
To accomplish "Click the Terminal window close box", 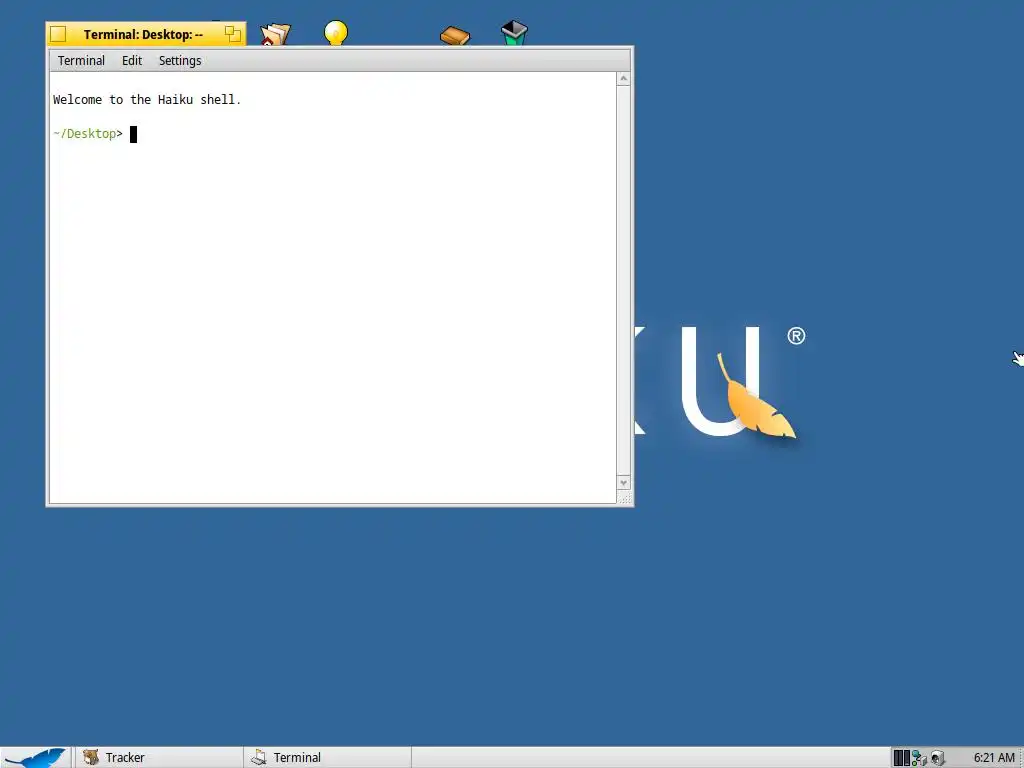I will (58, 34).
